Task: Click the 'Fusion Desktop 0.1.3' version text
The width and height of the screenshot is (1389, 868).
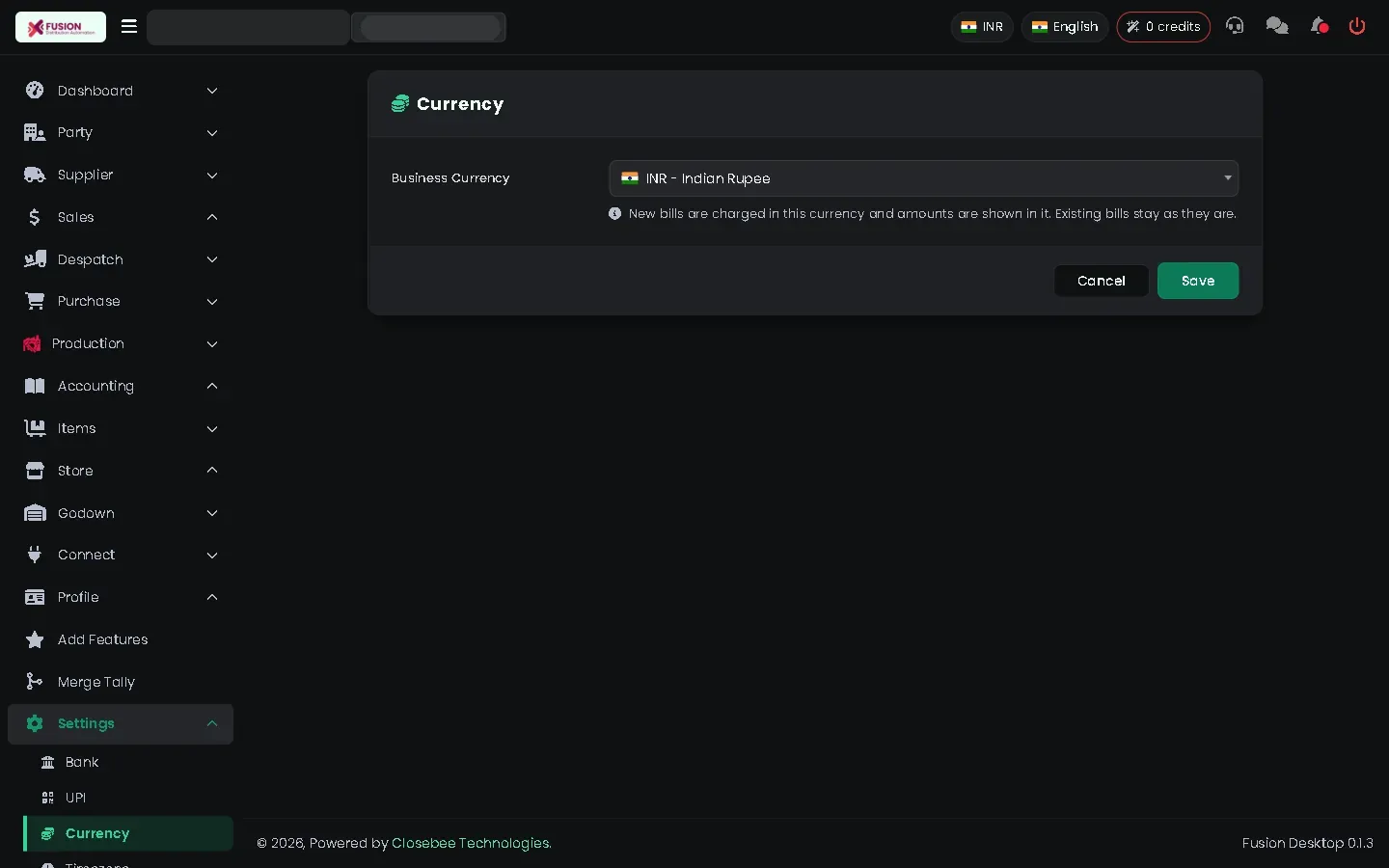Action: click(x=1308, y=843)
